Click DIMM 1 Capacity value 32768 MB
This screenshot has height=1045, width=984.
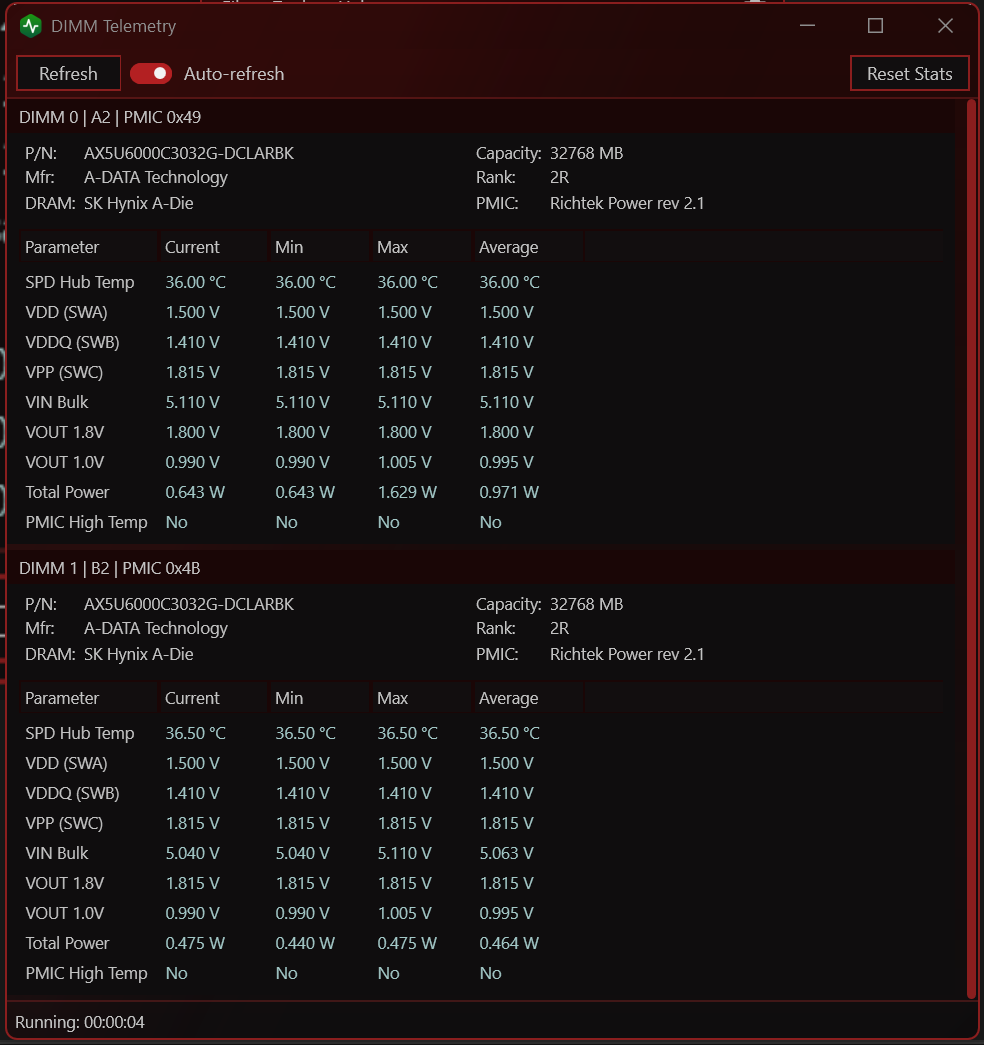pyautogui.click(x=587, y=604)
